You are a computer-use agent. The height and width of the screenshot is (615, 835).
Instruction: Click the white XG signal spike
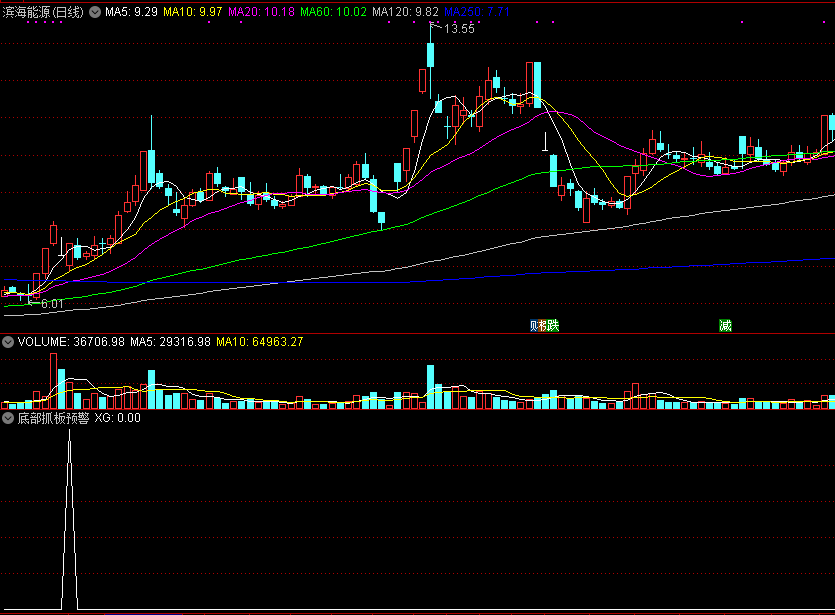coord(69,519)
